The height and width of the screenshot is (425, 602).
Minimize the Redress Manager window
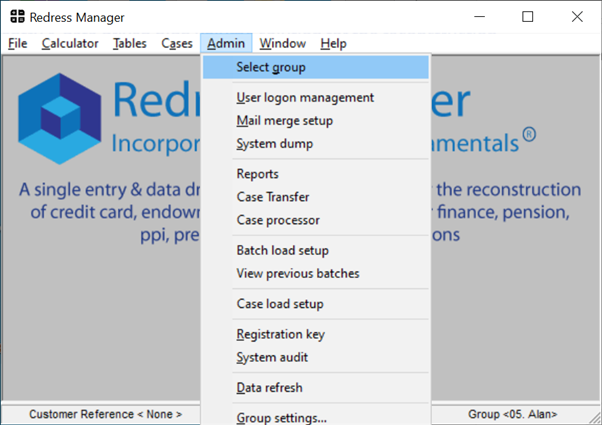(479, 17)
